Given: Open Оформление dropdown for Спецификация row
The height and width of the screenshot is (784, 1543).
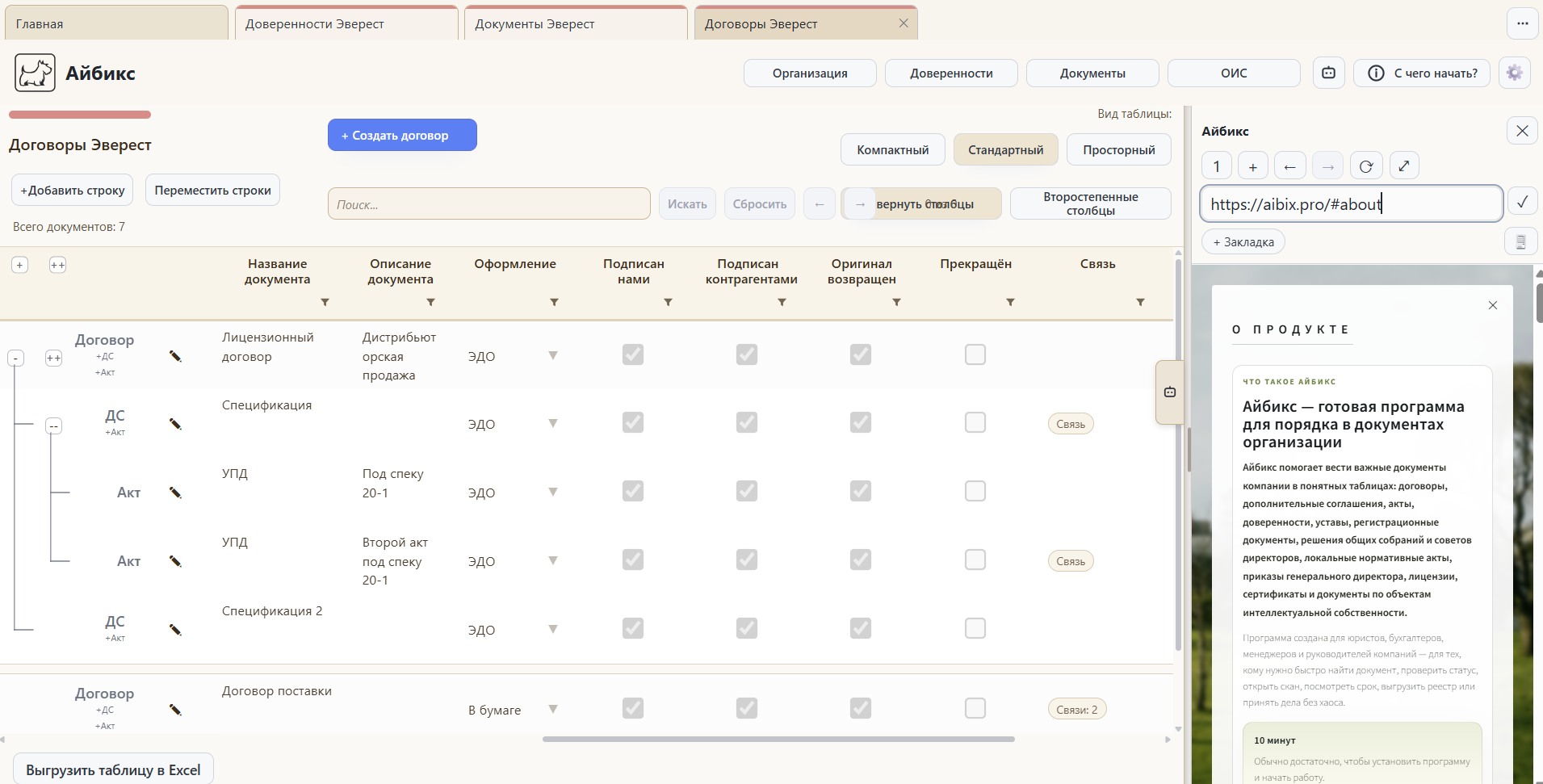Looking at the screenshot, I should (553, 423).
